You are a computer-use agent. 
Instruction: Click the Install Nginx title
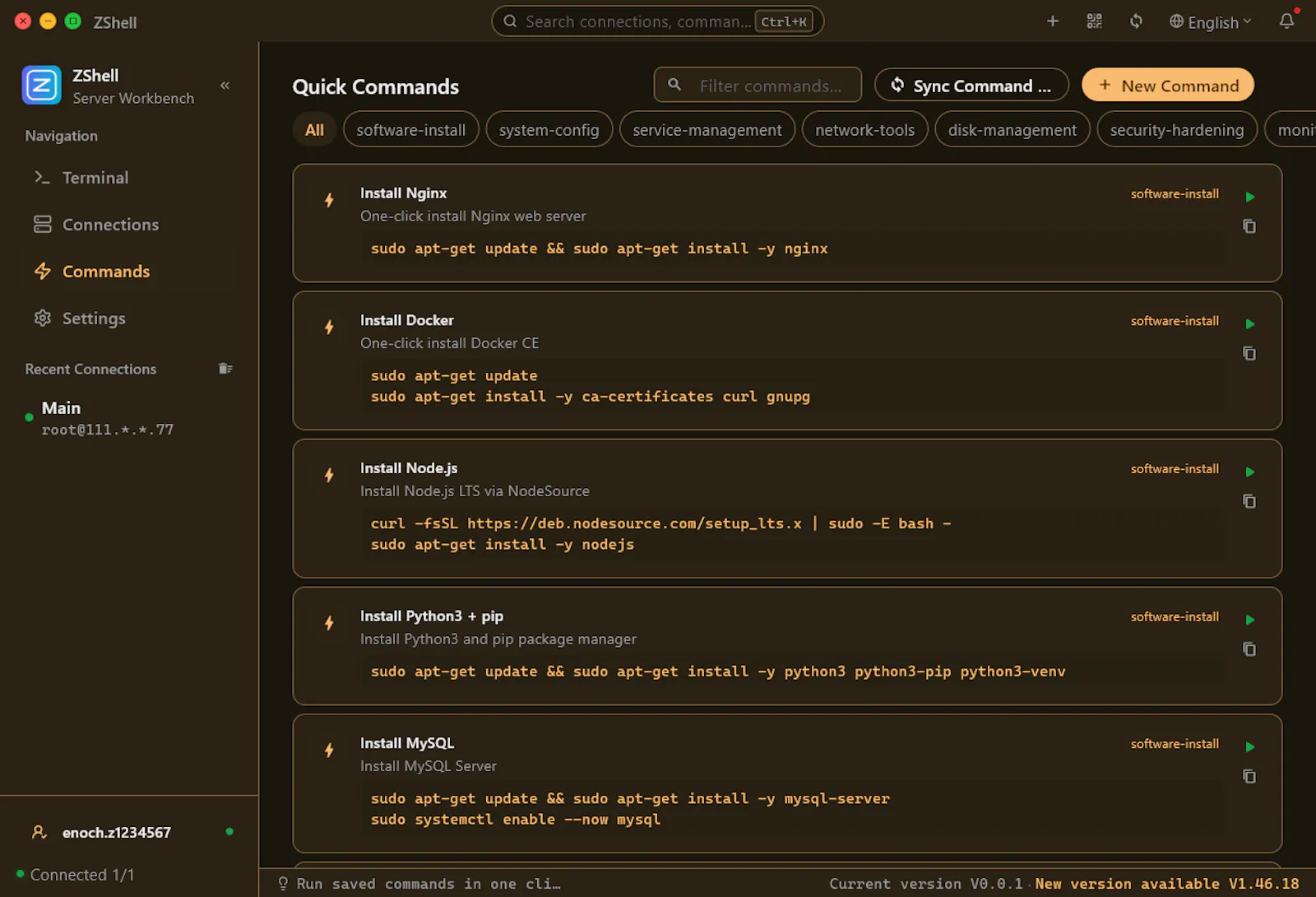pyautogui.click(x=403, y=193)
